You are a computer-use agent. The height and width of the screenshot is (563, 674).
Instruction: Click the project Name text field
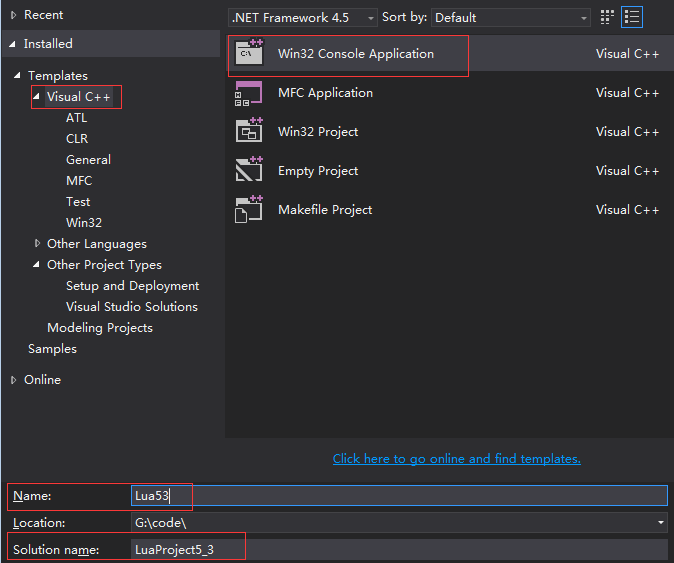click(400, 495)
